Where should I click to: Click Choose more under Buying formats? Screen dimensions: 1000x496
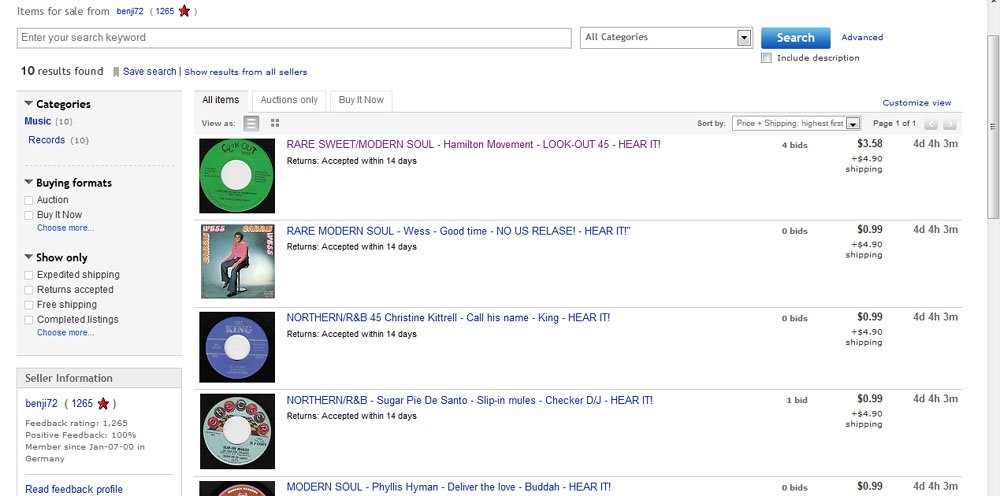coord(65,228)
